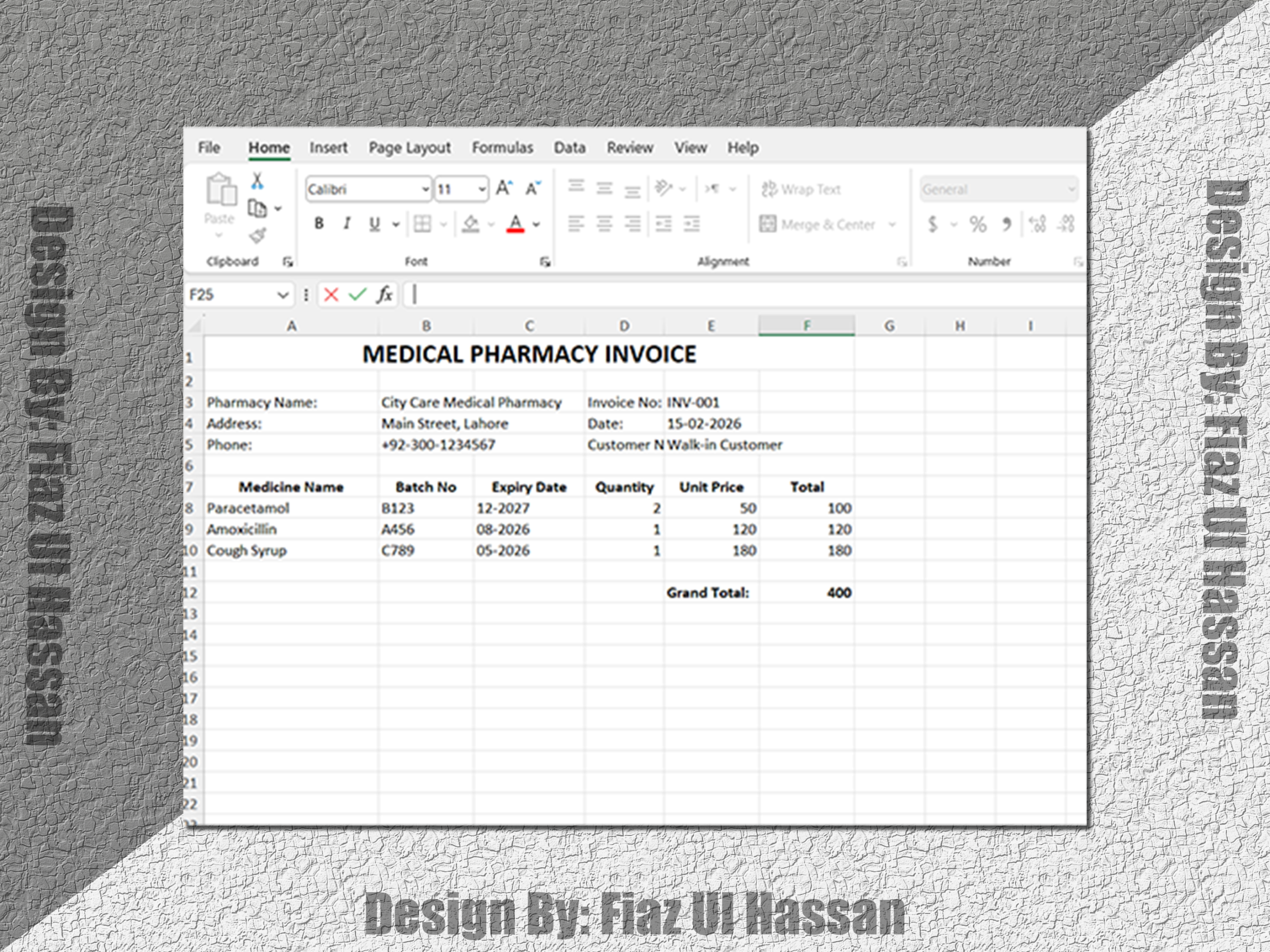
Task: Apply the red font color swatch
Action: 515,224
